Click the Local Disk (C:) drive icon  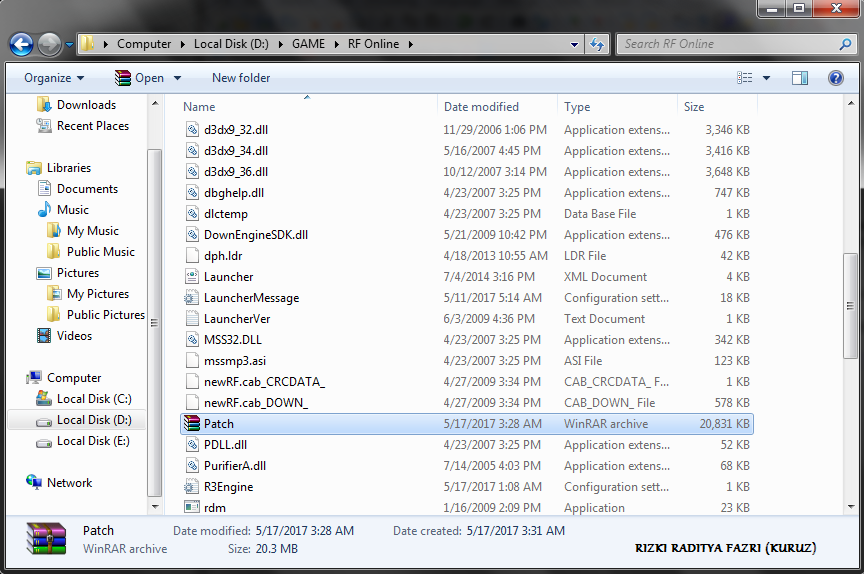(x=44, y=398)
